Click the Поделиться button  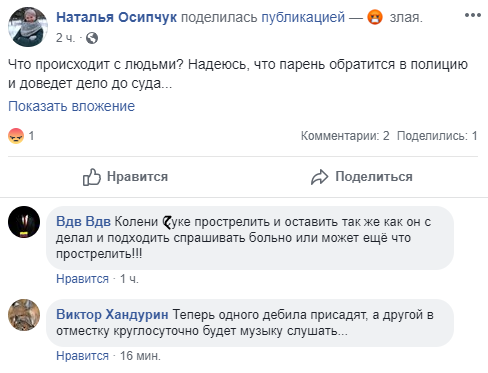click(362, 177)
